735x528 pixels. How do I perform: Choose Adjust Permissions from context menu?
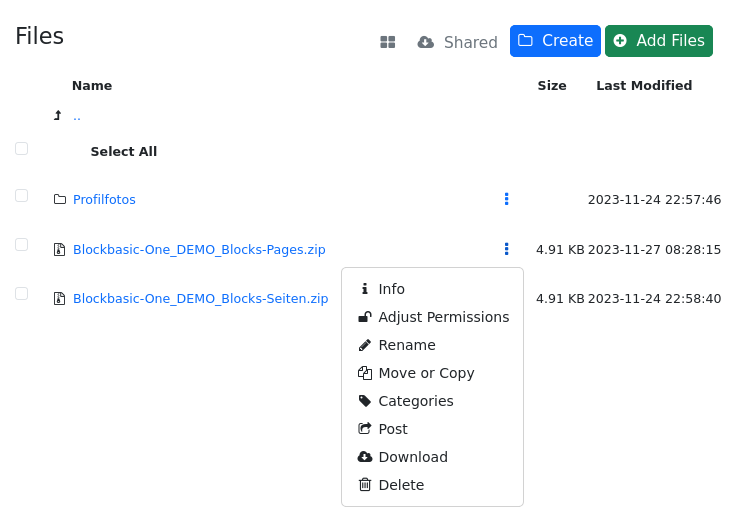(x=443, y=317)
